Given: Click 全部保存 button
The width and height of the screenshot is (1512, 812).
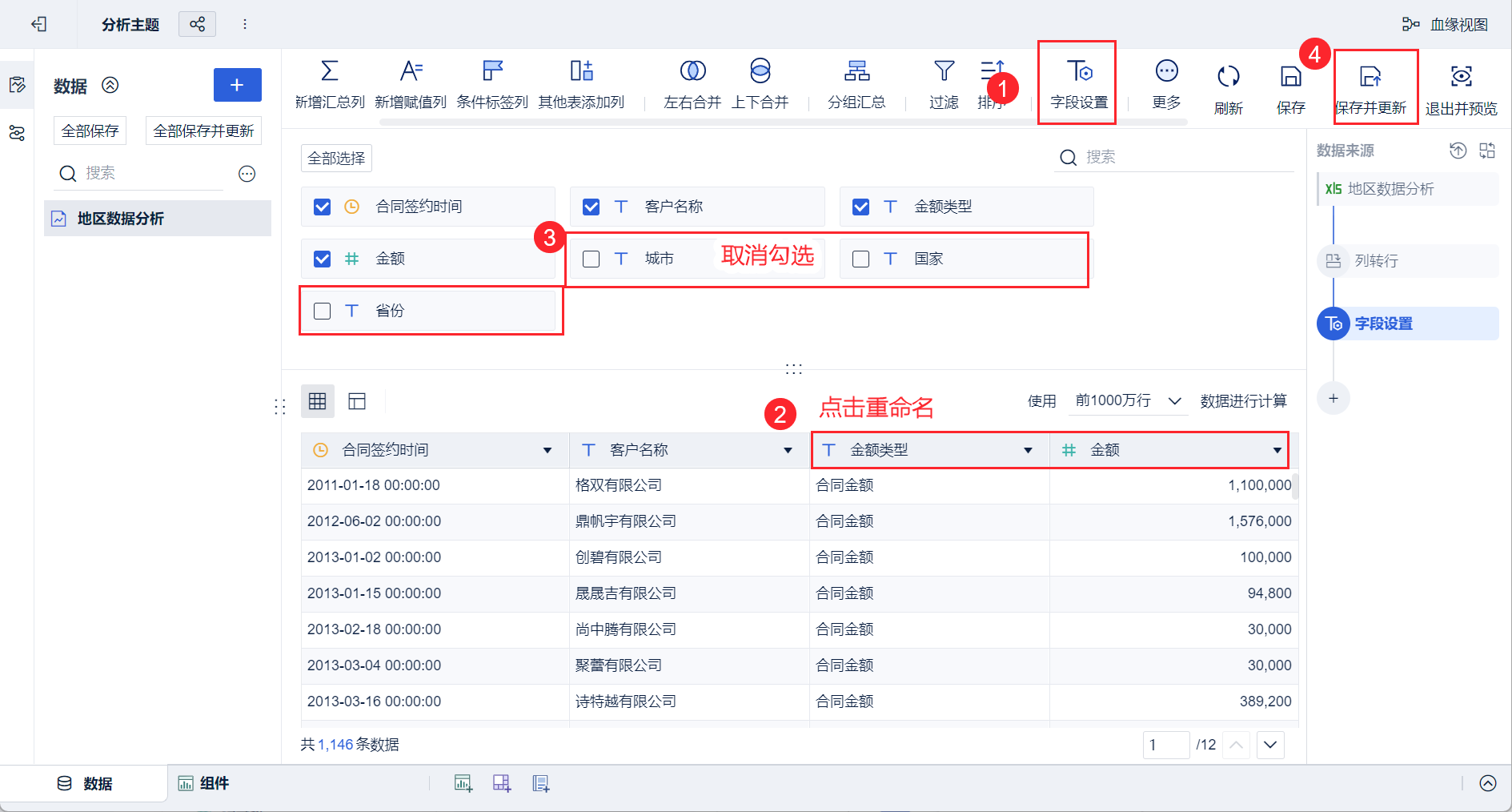Looking at the screenshot, I should coord(90,131).
